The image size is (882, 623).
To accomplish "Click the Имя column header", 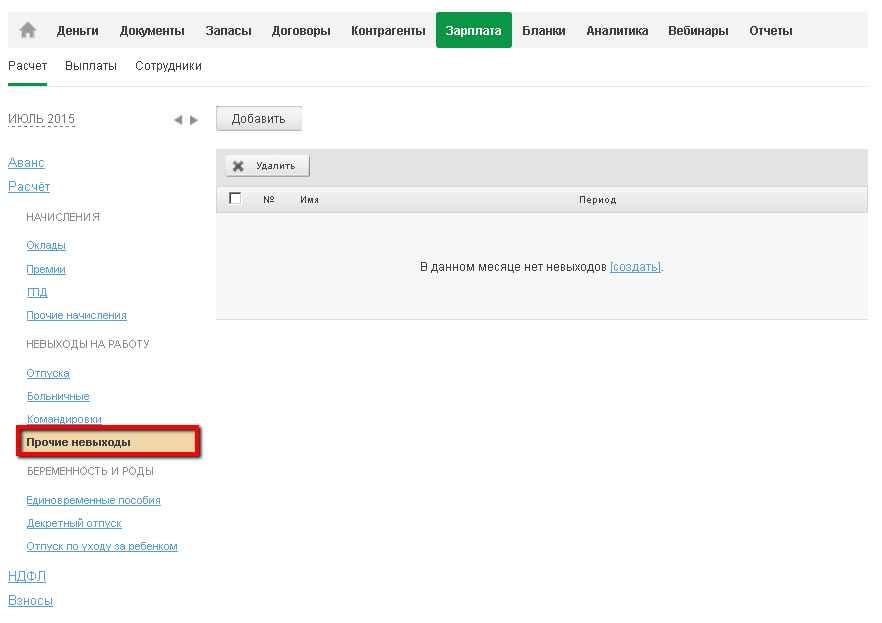I will (x=309, y=200).
